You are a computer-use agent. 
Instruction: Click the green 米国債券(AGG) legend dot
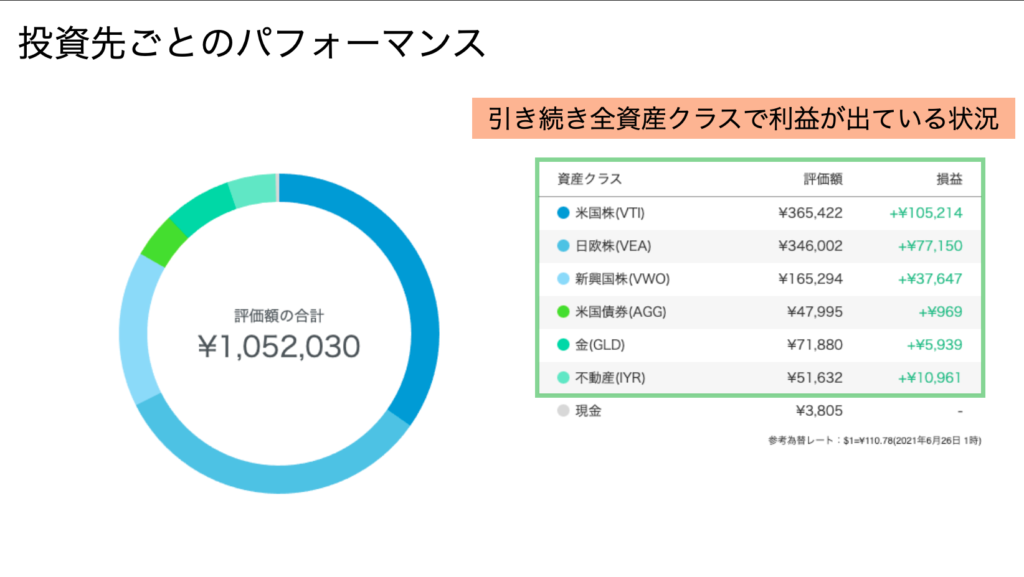pos(561,311)
